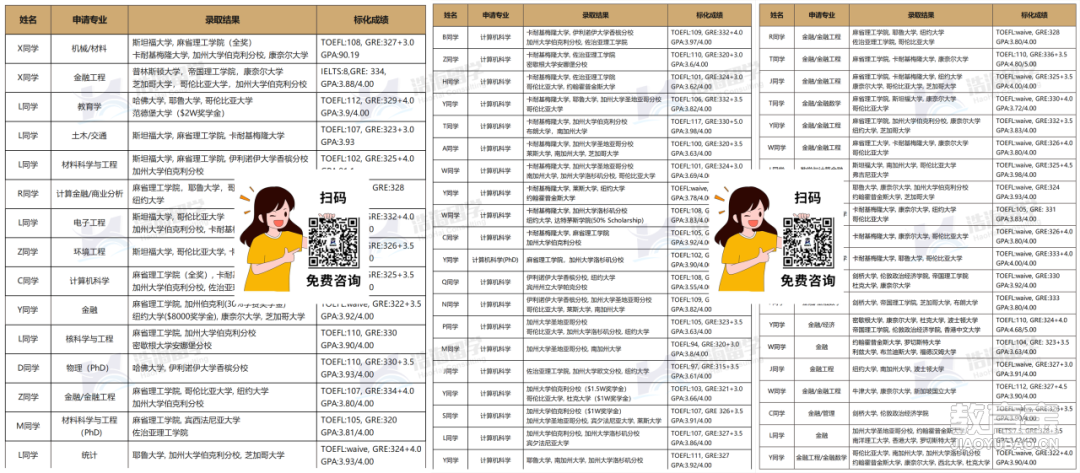Click the '机械/材料' major cell
The image size is (1080, 473).
[x=90, y=49]
